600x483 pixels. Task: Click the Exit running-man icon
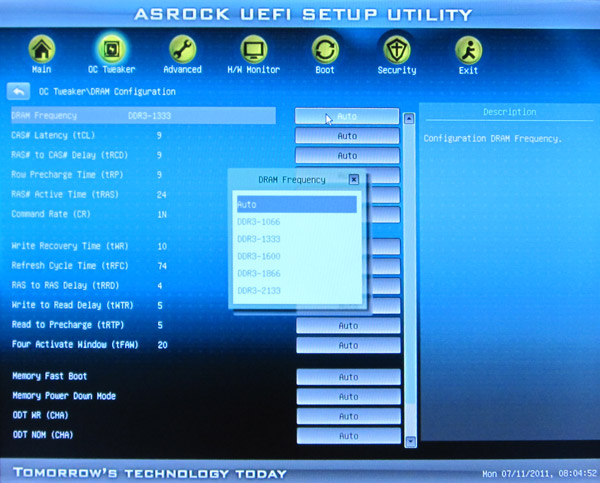[468, 50]
